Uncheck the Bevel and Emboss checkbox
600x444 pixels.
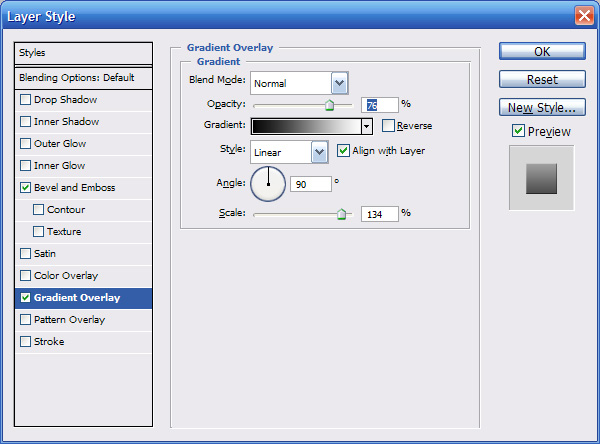[25, 188]
